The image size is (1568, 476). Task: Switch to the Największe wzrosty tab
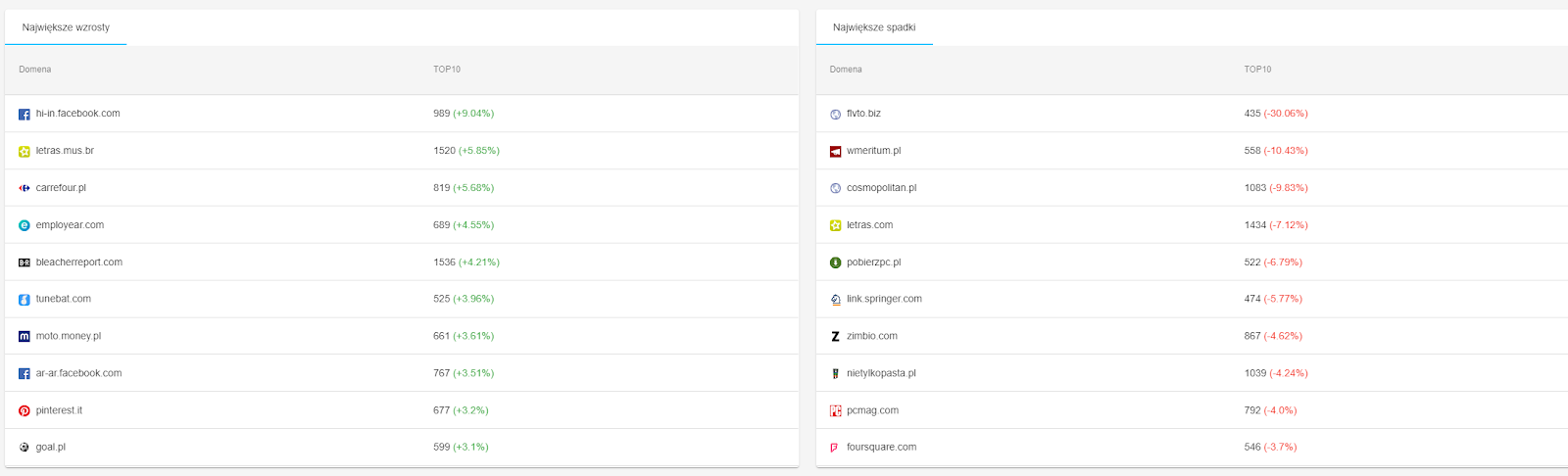pos(66,27)
